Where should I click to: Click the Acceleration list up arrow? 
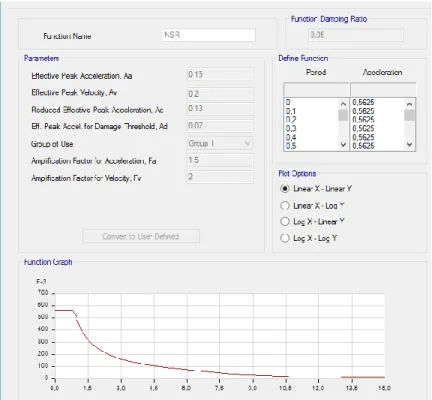point(410,104)
